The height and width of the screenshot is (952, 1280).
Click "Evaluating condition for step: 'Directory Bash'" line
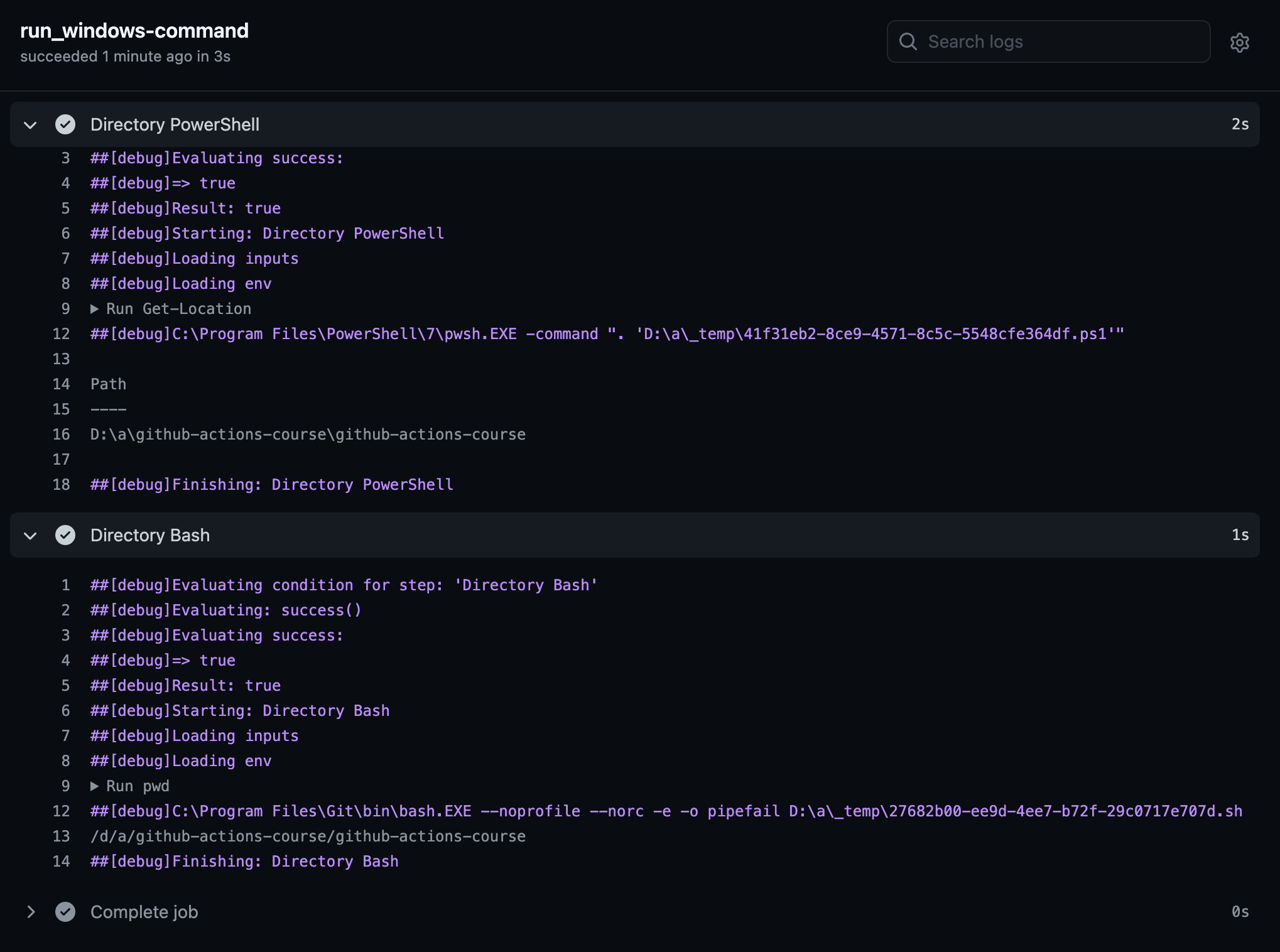344,585
